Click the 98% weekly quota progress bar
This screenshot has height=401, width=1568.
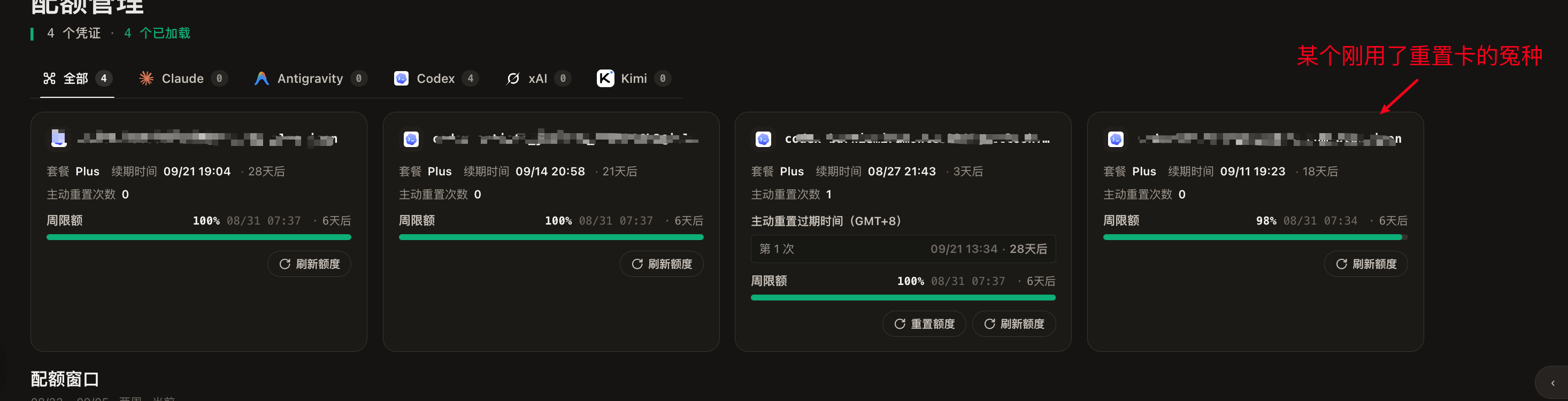click(1255, 237)
